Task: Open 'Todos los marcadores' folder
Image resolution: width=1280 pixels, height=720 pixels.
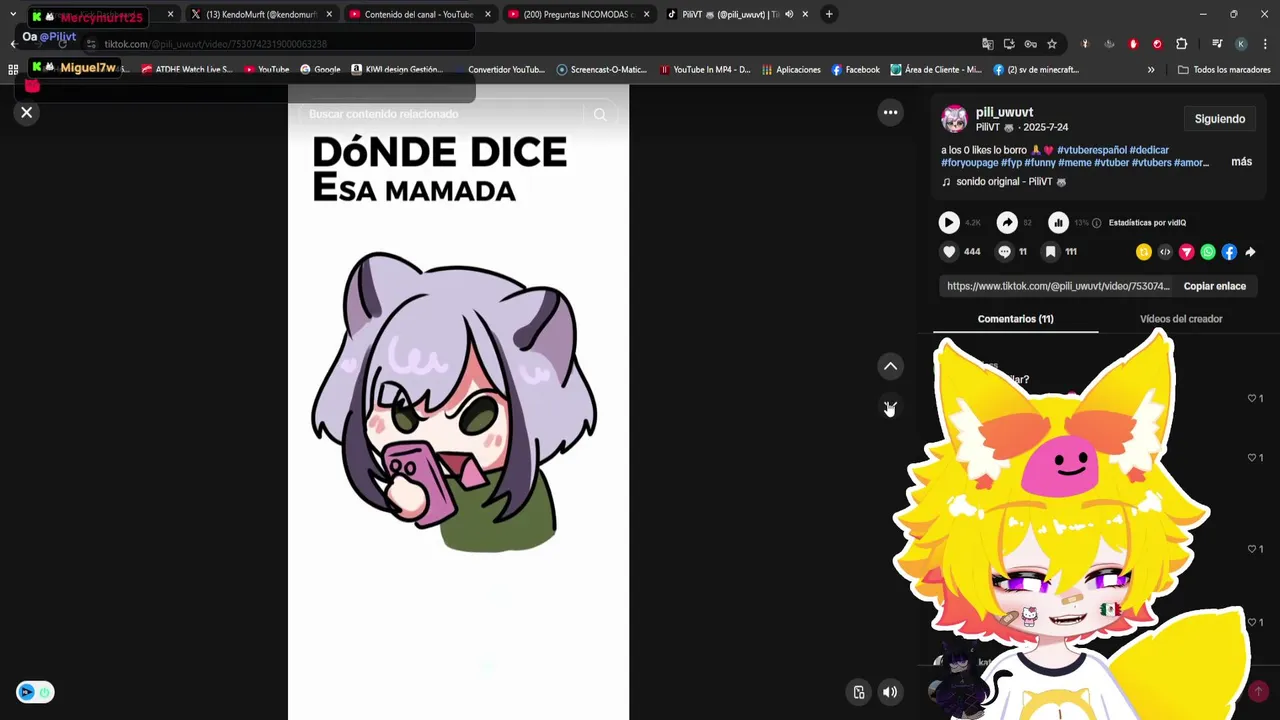Action: [x=1224, y=70]
